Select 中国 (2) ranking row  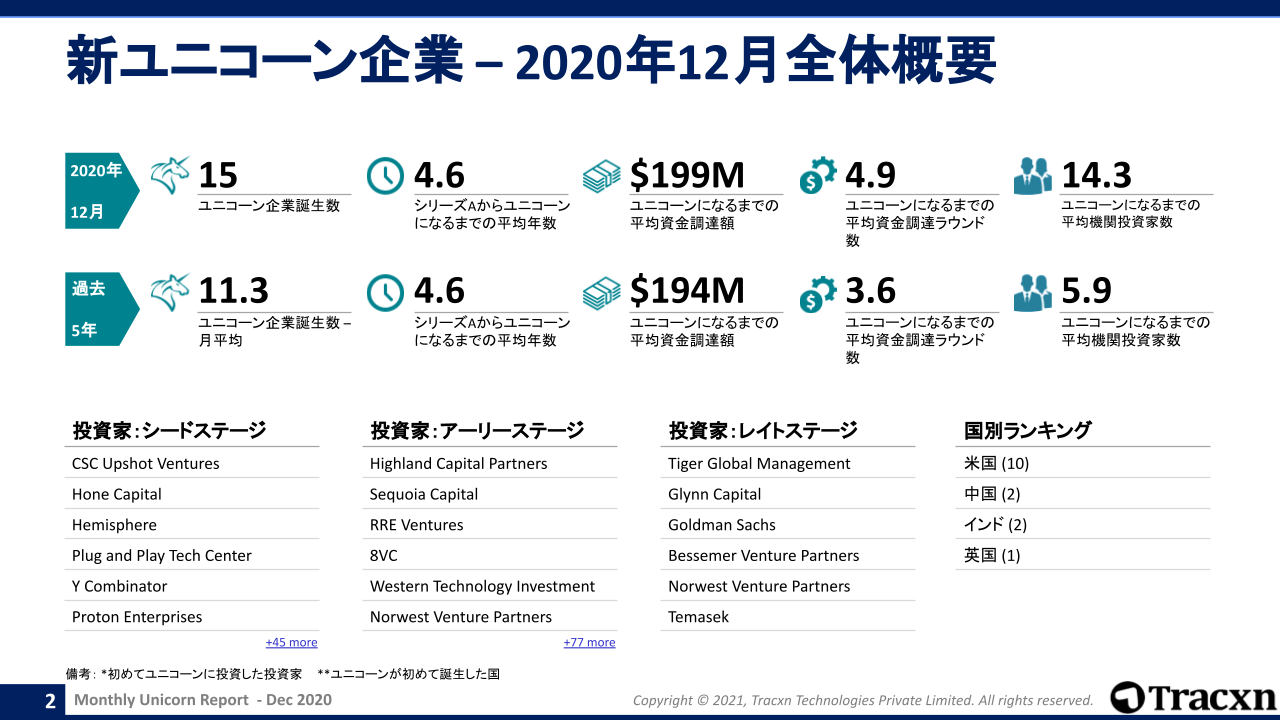(1083, 494)
